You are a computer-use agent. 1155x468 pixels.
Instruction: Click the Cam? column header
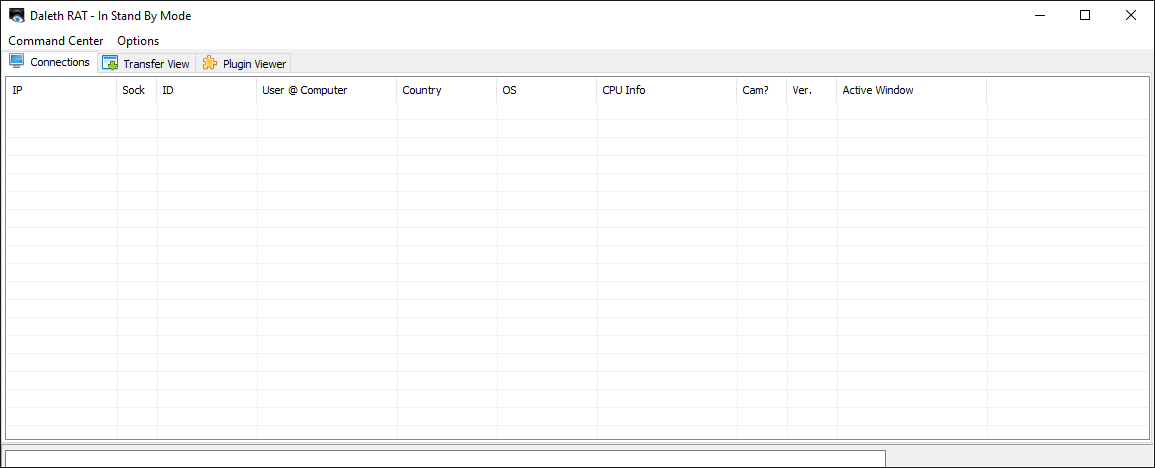pos(762,90)
